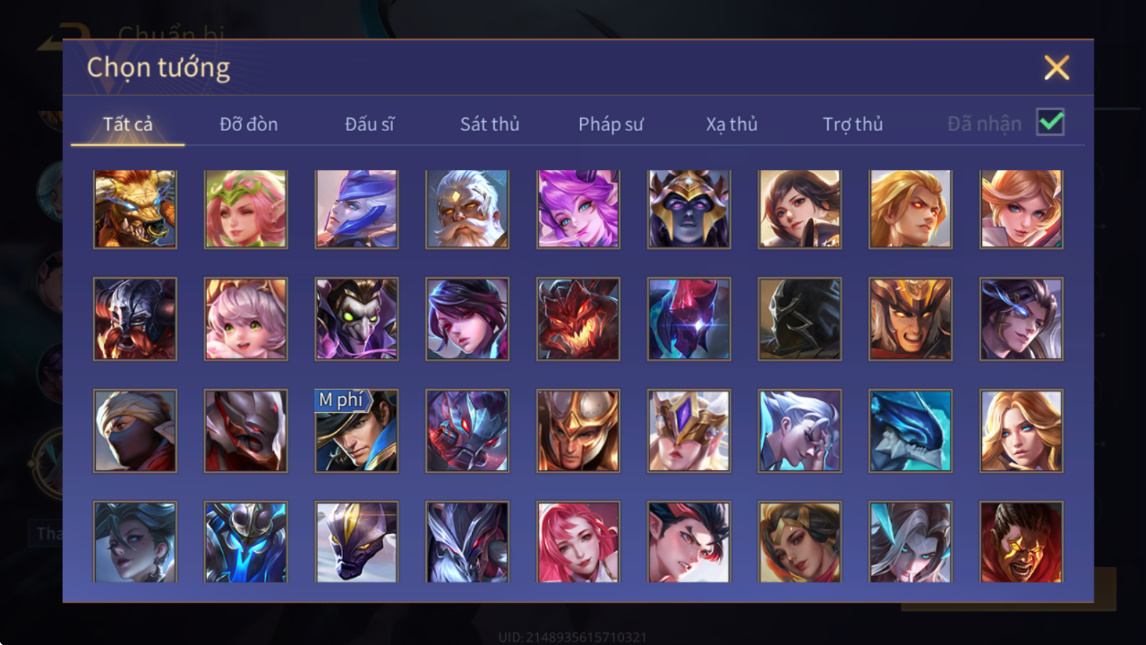The image size is (1146, 645).
Task: Show the Xạ thủ heroes tab
Action: (x=732, y=124)
